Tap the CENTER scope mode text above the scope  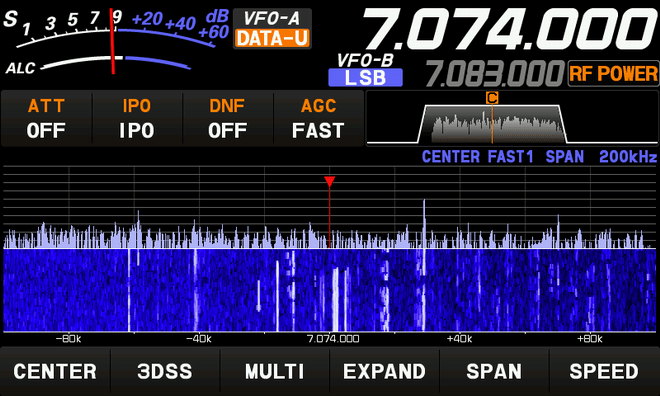[451, 157]
